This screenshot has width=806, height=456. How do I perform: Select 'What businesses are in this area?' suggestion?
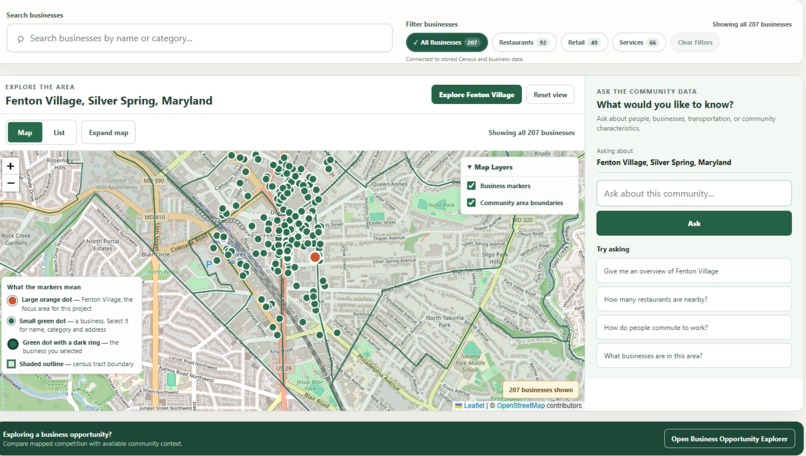tap(694, 356)
